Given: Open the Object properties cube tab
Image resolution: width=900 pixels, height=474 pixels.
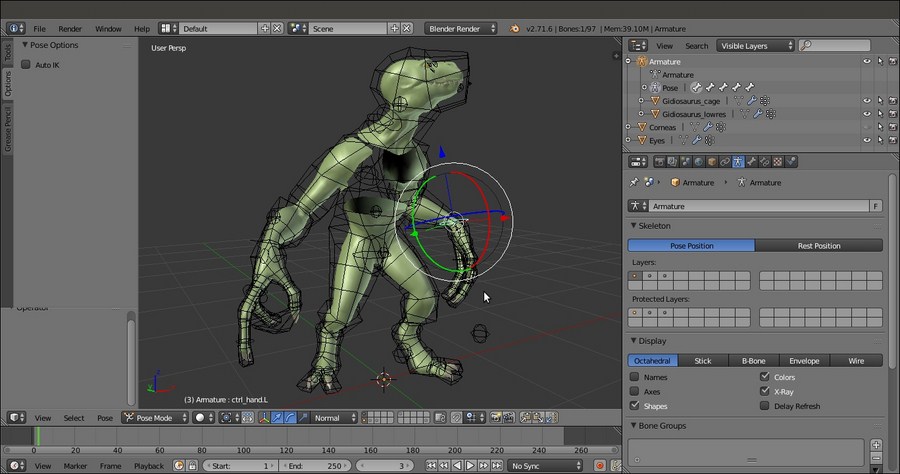Looking at the screenshot, I should click(x=712, y=162).
